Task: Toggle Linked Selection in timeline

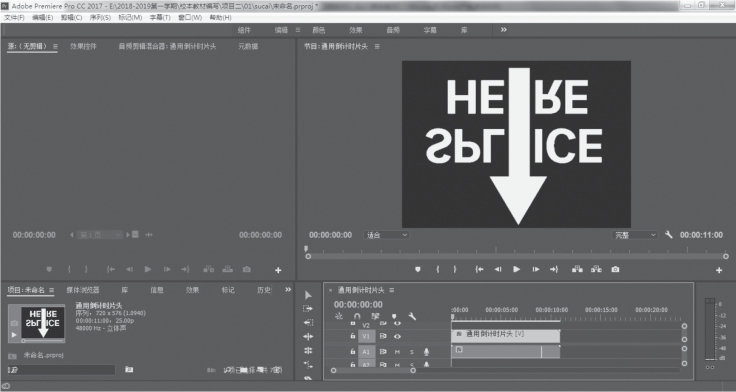Action: tap(376, 316)
